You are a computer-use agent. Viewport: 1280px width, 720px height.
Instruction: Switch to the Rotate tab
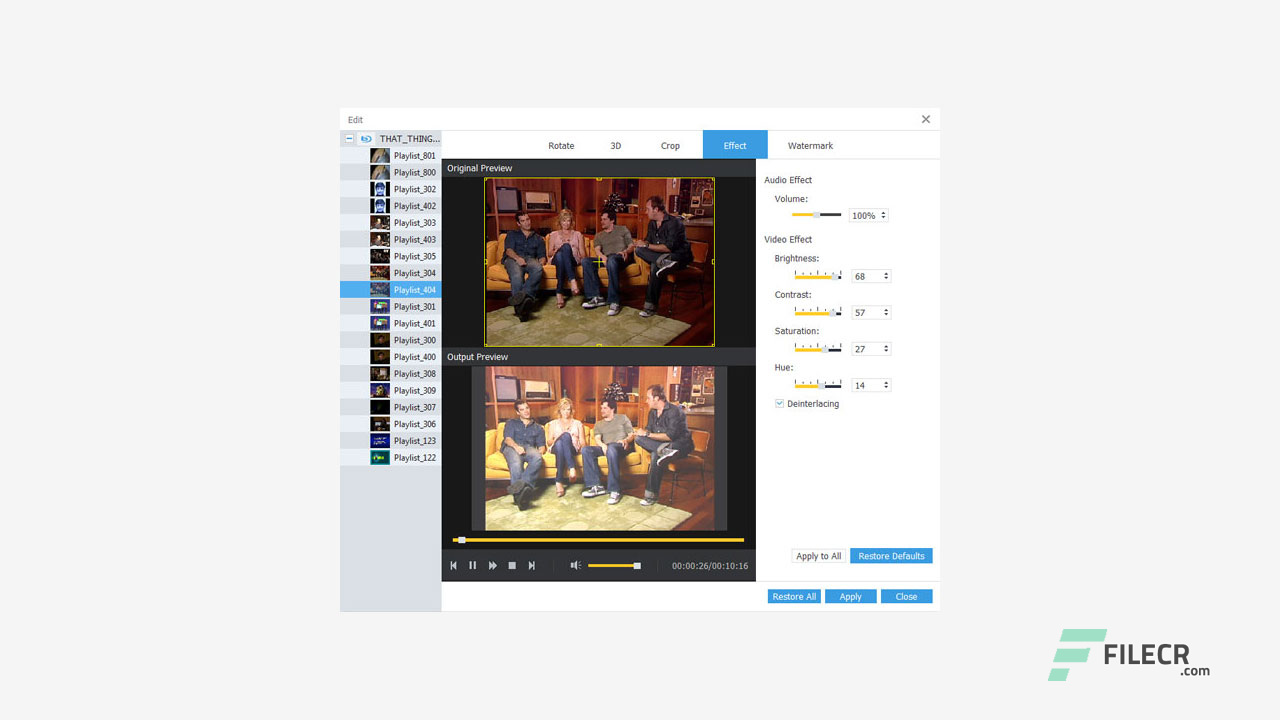(x=561, y=146)
